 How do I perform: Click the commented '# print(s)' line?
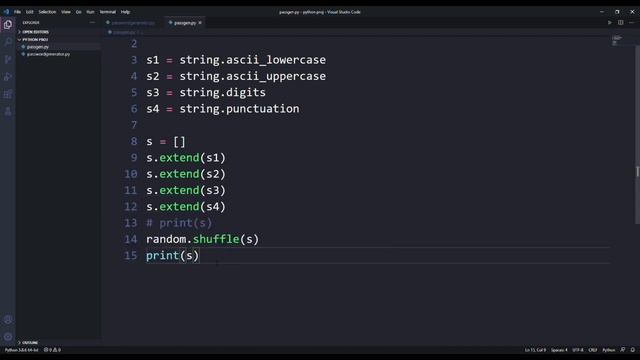179,223
